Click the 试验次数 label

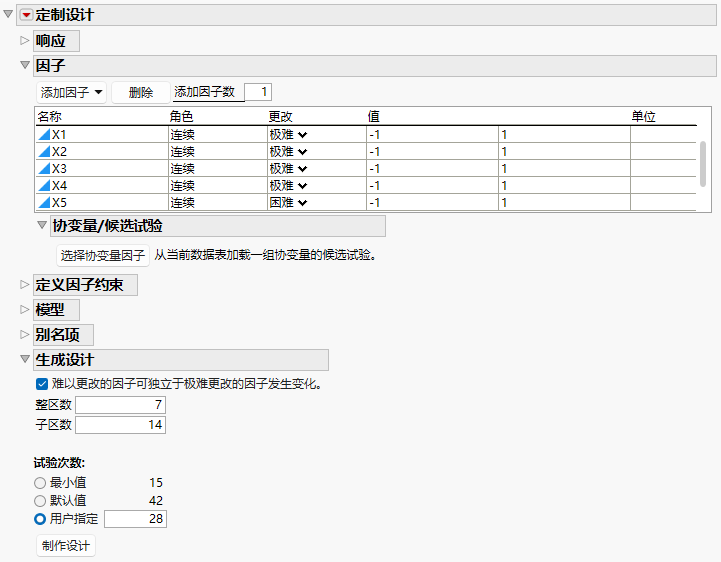(x=59, y=463)
